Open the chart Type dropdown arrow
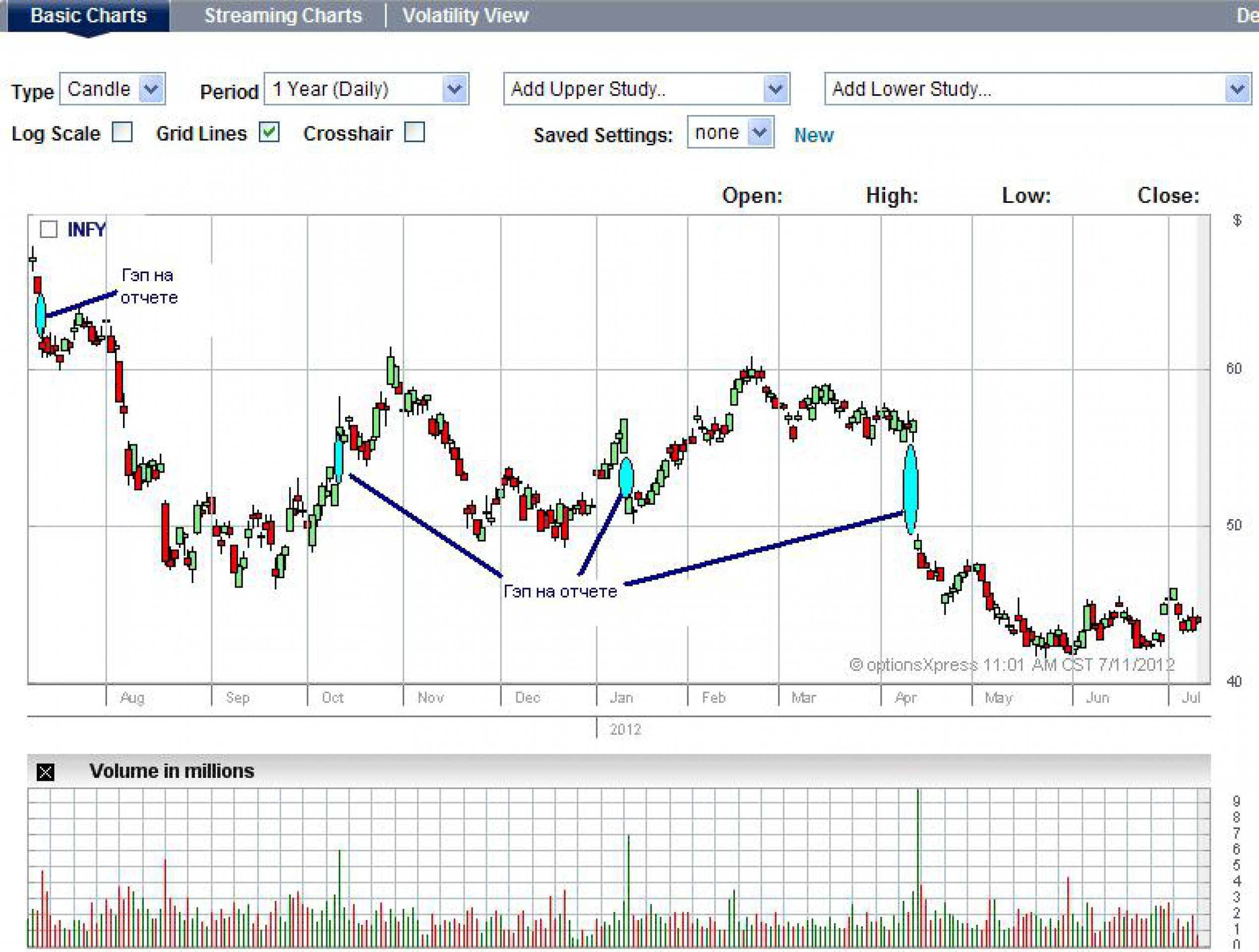This screenshot has height=952, width=1259. pos(151,89)
